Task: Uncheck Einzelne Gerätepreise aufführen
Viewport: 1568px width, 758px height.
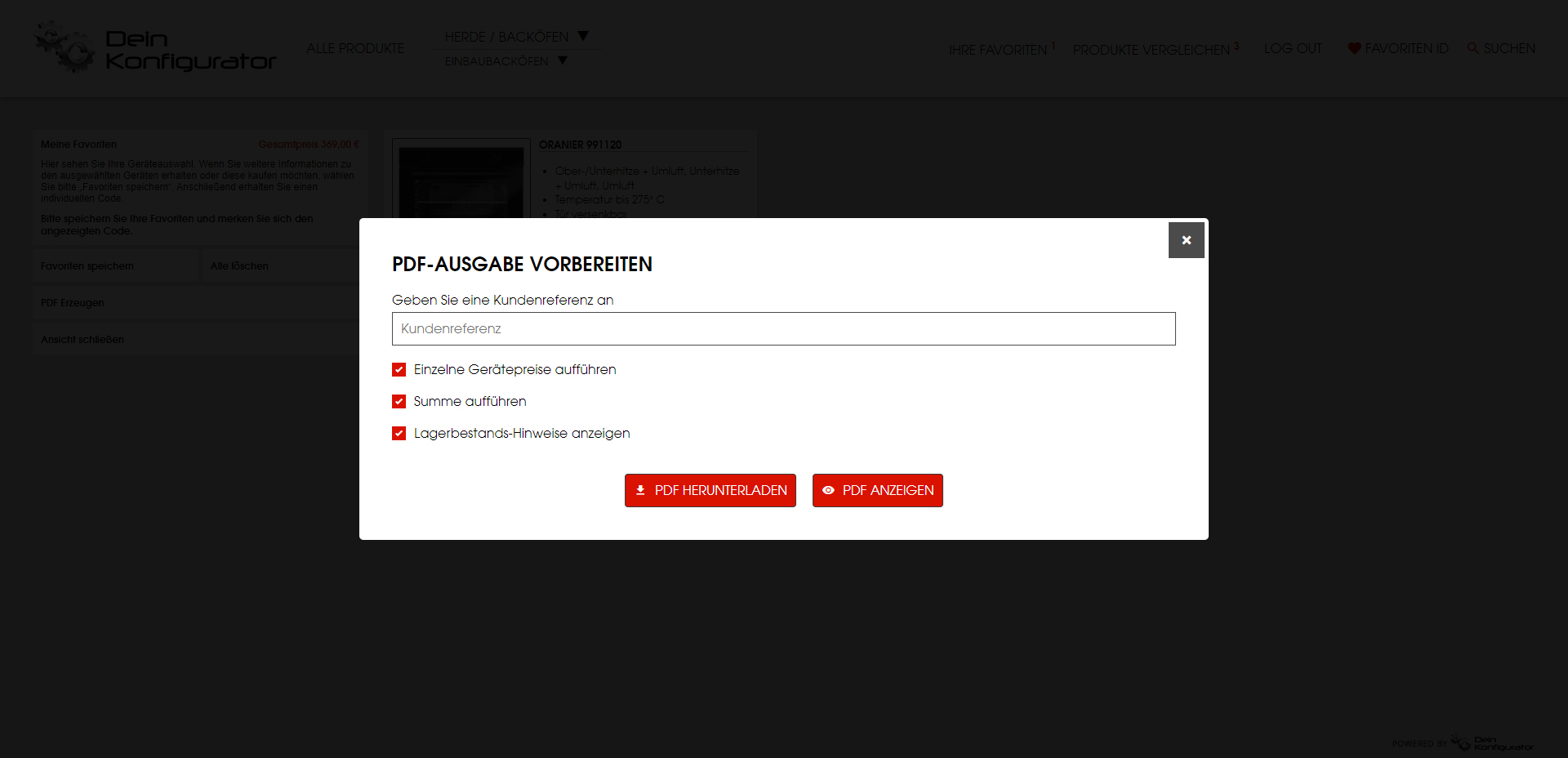Action: (399, 370)
